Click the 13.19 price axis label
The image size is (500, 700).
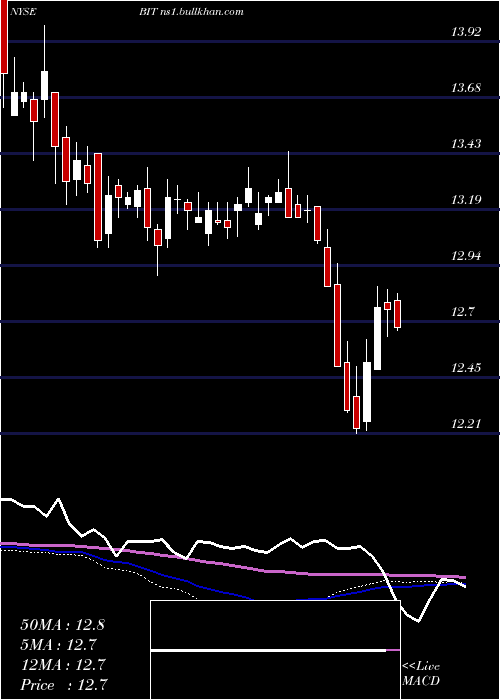point(467,200)
